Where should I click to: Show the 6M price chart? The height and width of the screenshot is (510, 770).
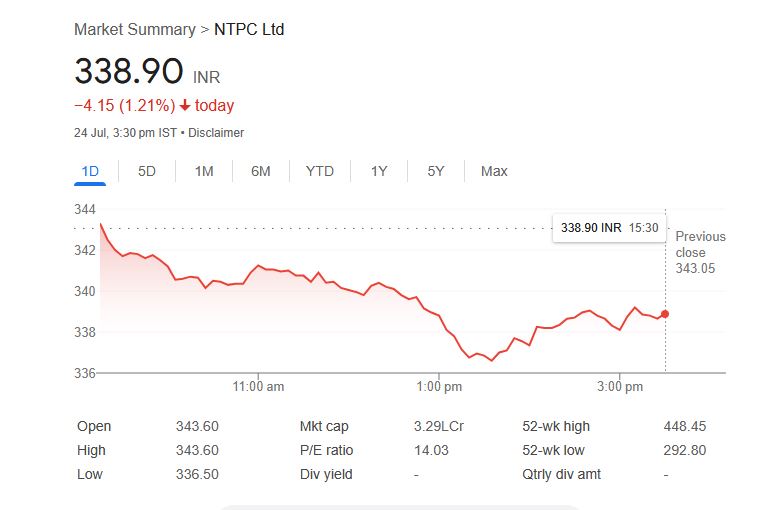click(x=261, y=171)
